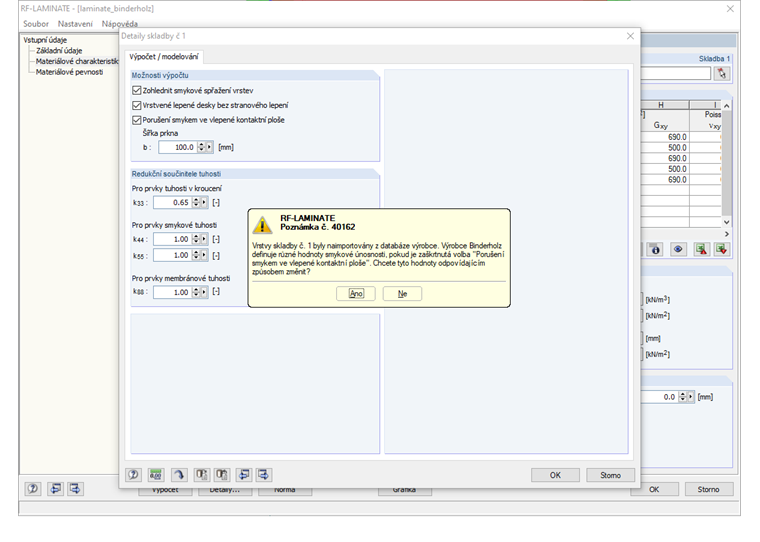Image resolution: width=760 pixels, height=542 pixels.
Task: Click the second save-settings icon in the dialog toolbar
Action: pyautogui.click(x=222, y=475)
